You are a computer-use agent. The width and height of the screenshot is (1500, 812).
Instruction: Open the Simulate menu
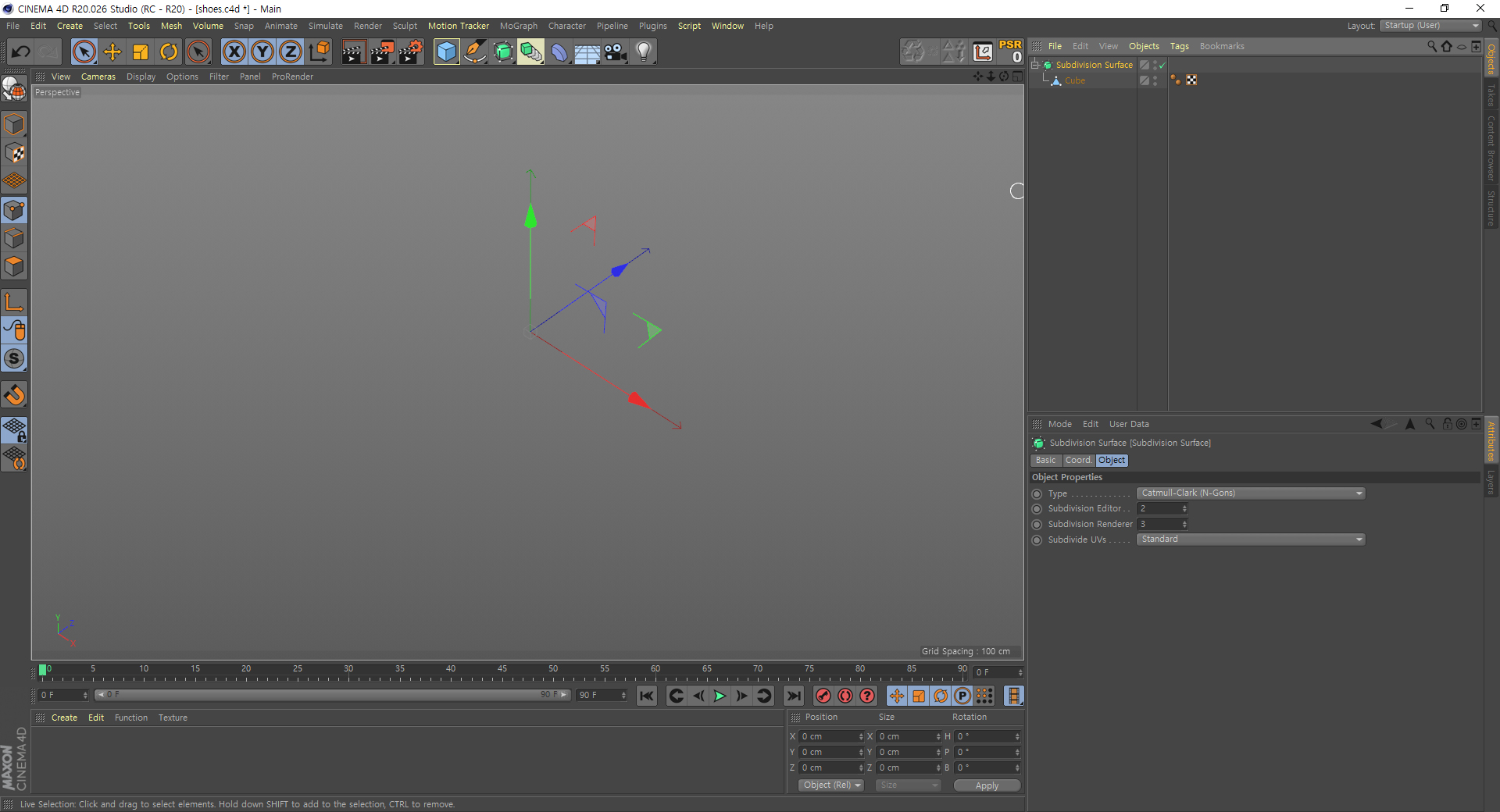pos(326,26)
